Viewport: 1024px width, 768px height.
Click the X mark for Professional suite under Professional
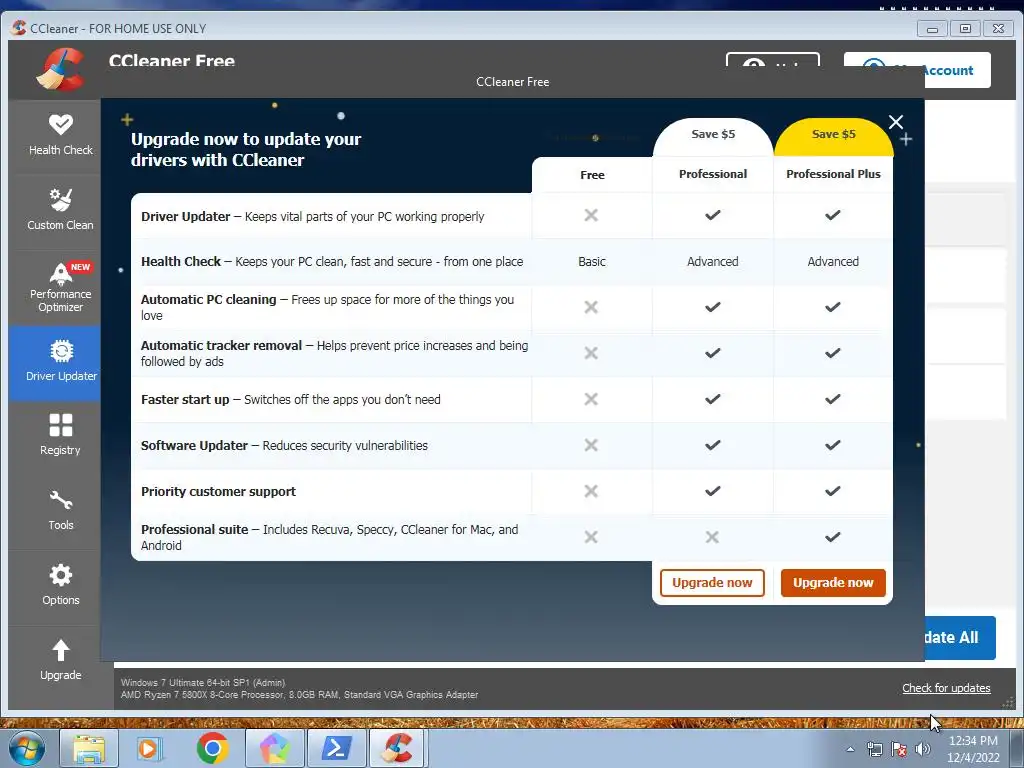point(712,537)
